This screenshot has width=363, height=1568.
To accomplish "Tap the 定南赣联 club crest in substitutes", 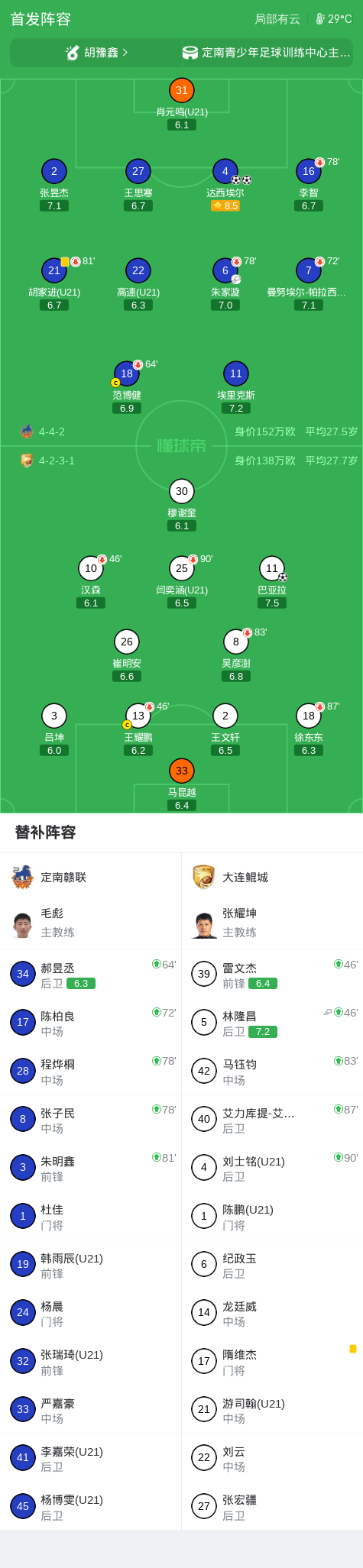I will (22, 877).
